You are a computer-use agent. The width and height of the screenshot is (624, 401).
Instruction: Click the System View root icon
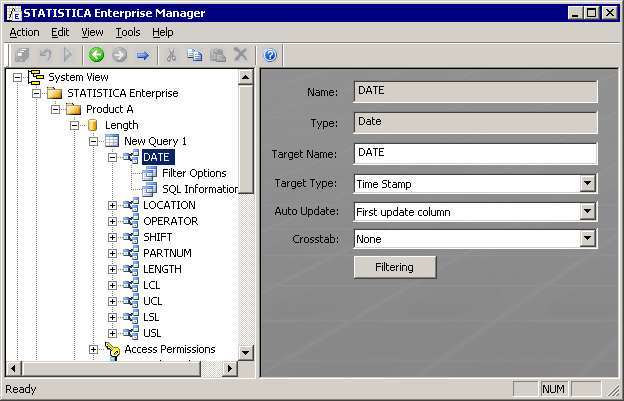tap(36, 77)
